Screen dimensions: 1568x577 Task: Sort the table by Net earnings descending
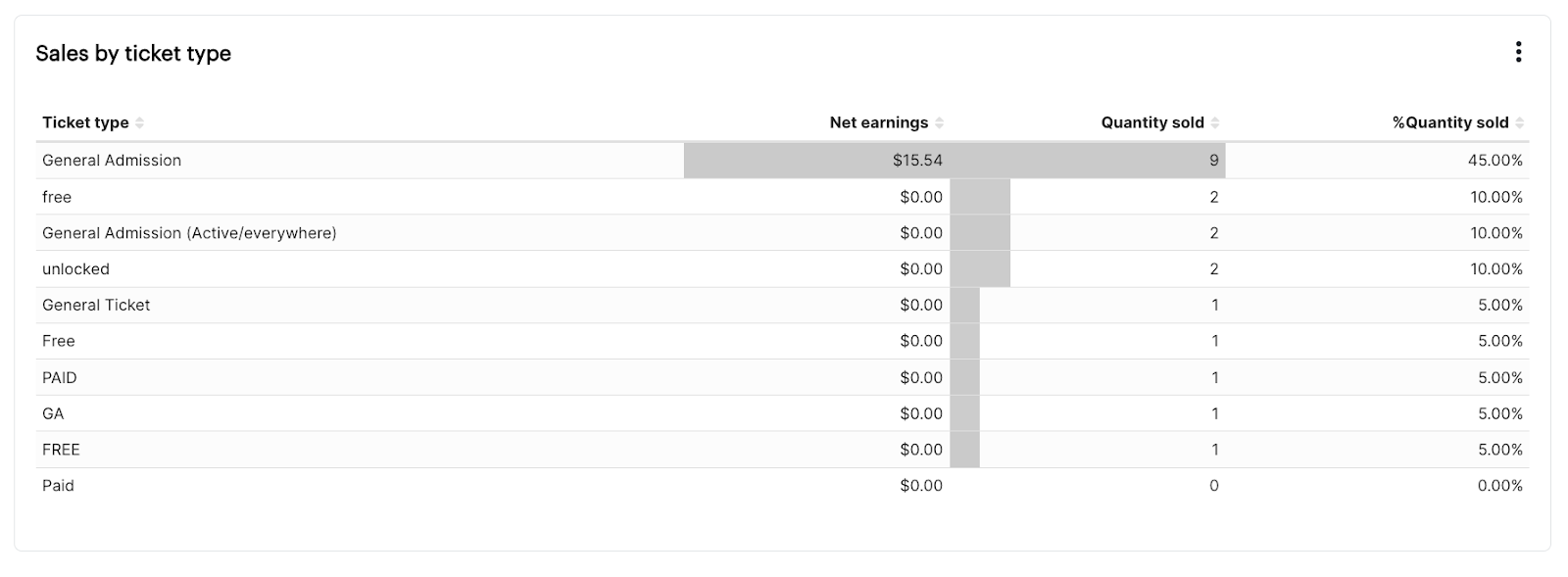tap(942, 122)
